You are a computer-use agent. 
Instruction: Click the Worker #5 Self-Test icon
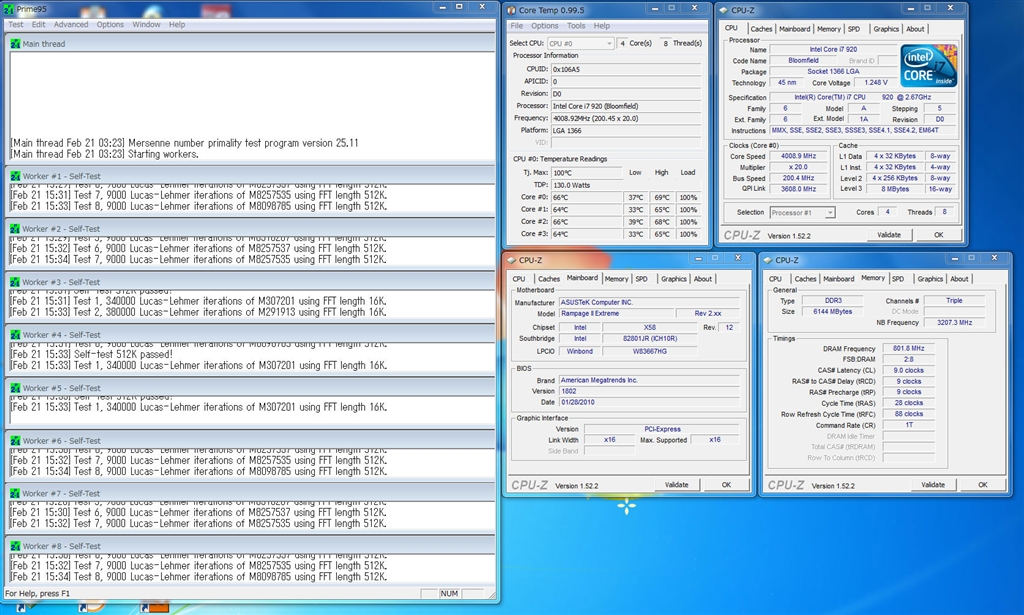(x=15, y=388)
